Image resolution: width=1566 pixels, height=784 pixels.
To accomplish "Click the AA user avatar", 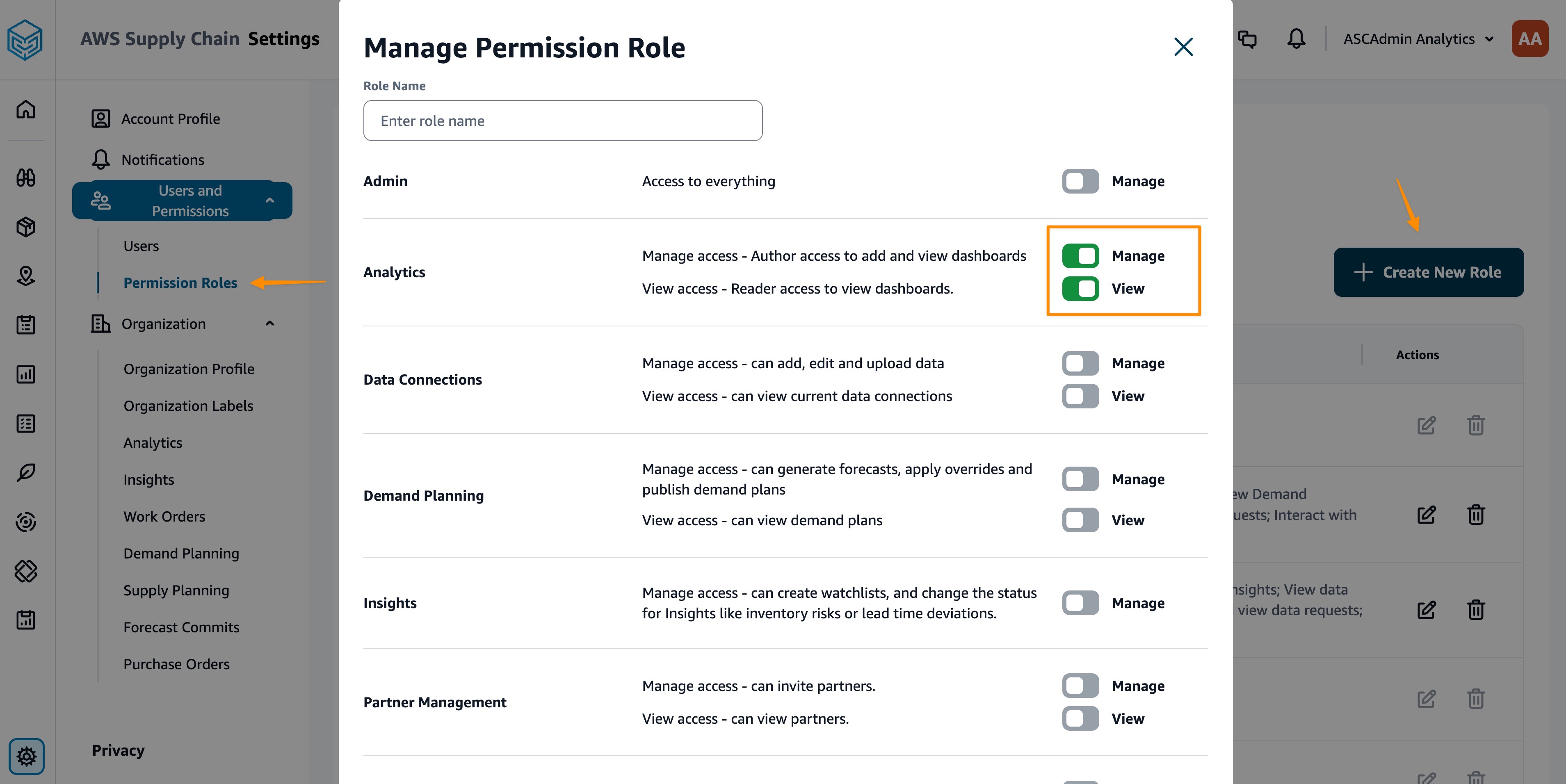I will pos(1529,39).
